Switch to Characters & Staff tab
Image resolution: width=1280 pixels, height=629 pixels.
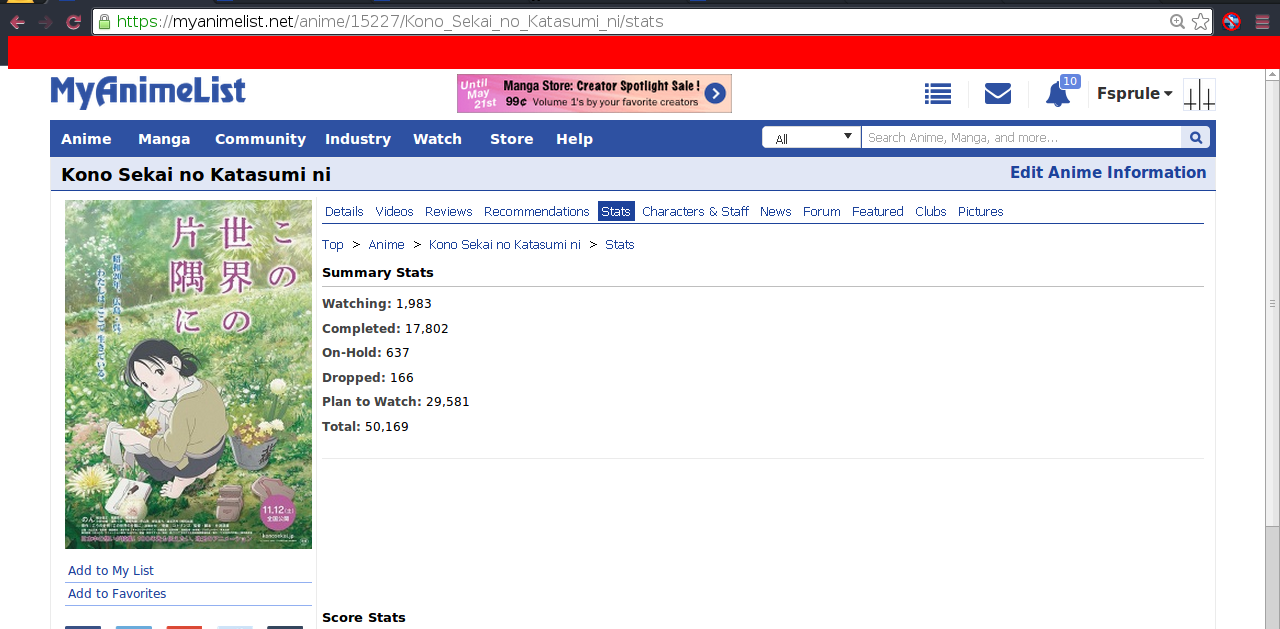[x=695, y=211]
